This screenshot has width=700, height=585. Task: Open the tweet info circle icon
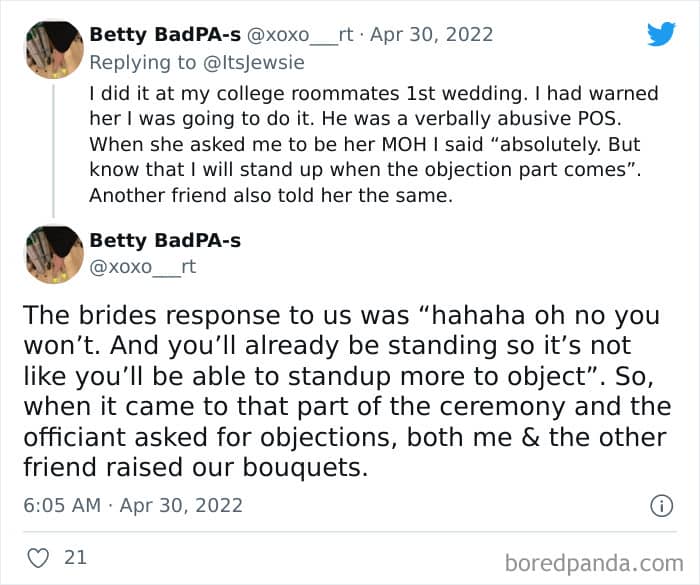click(661, 506)
